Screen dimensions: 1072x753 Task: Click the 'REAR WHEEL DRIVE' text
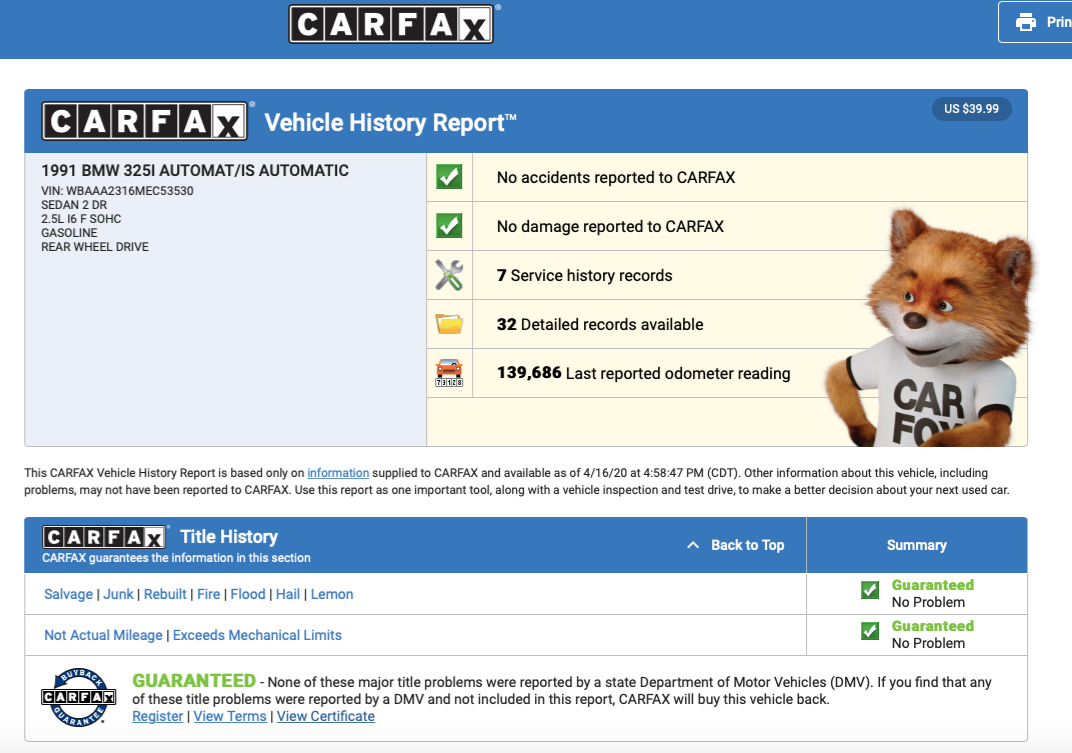[94, 247]
